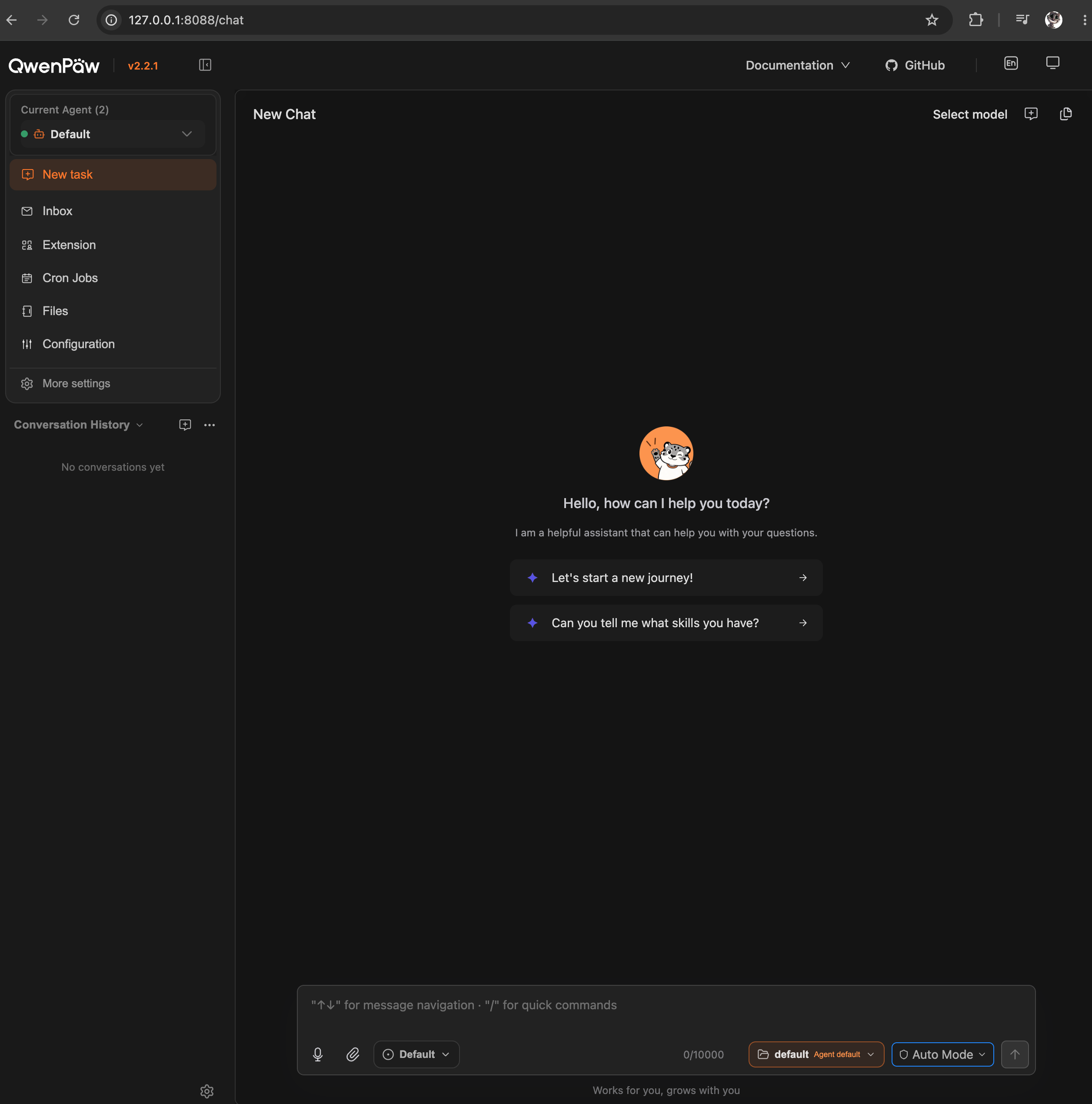Start new chat via header plus-bubble icon
This screenshot has width=1092, height=1104.
click(x=1031, y=114)
